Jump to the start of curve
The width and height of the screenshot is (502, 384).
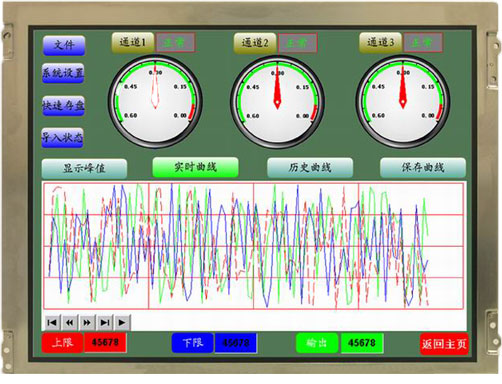tap(52, 322)
